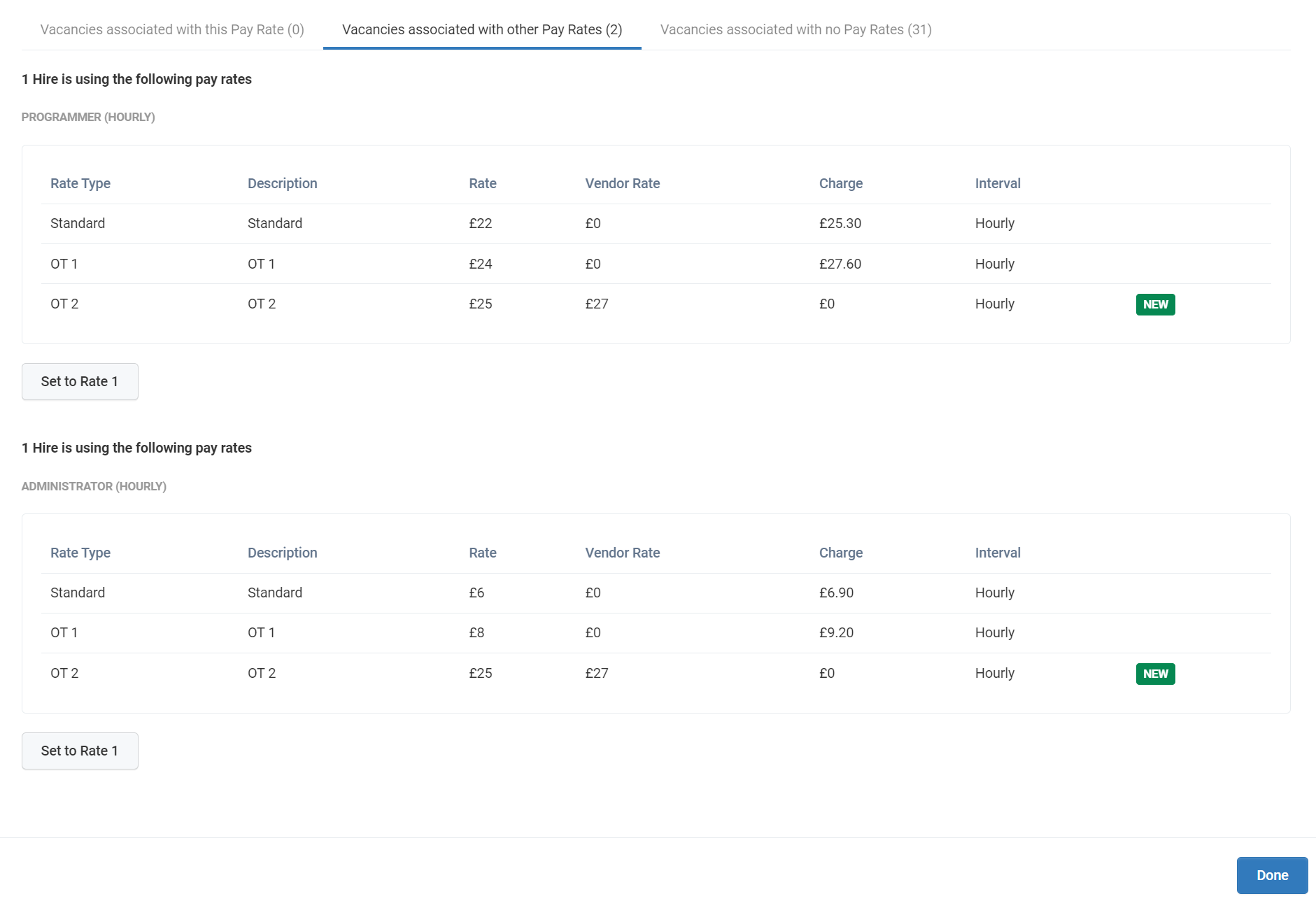Viewport: 1316px width, 901px height.
Task: Click £6 rate in Administrator Standard row
Action: [x=476, y=593]
